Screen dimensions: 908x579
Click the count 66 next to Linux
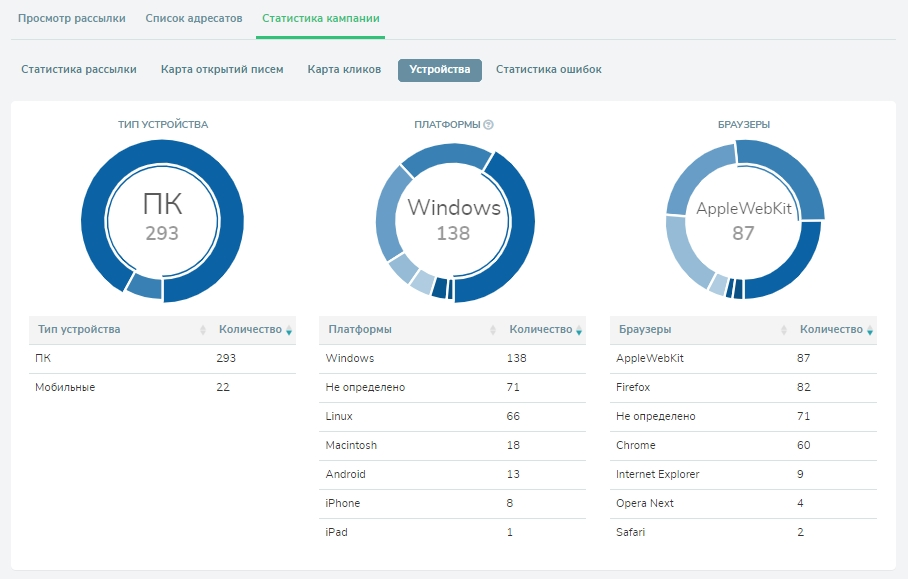click(513, 416)
